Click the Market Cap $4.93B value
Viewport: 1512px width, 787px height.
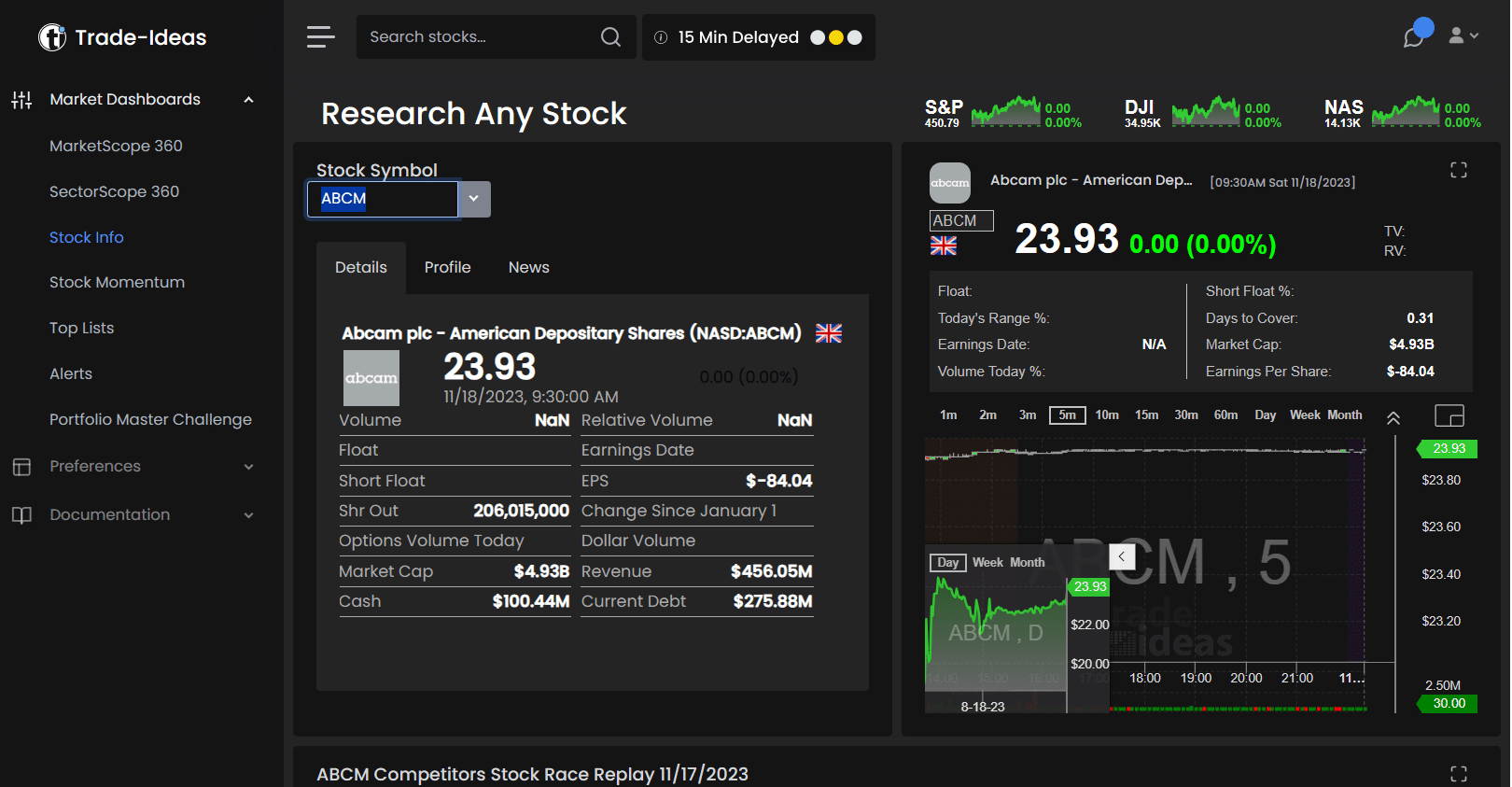click(x=541, y=571)
